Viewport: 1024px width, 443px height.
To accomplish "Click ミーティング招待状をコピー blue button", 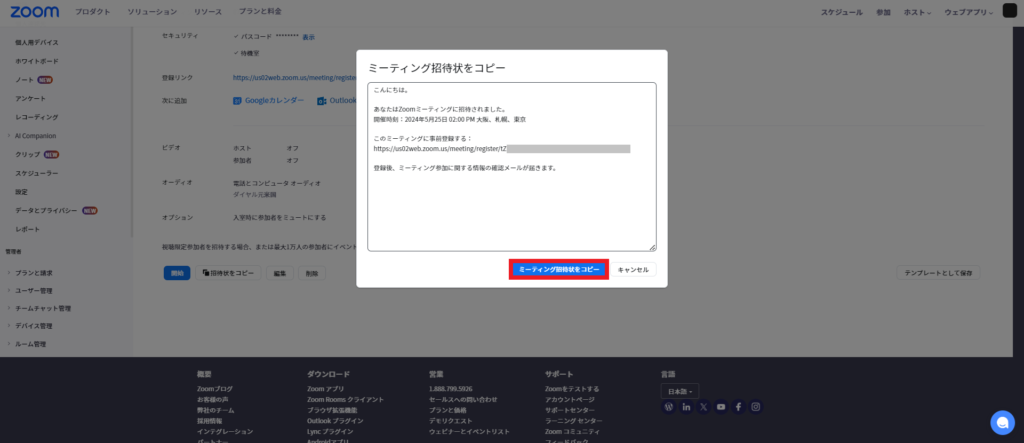I will [559, 269].
